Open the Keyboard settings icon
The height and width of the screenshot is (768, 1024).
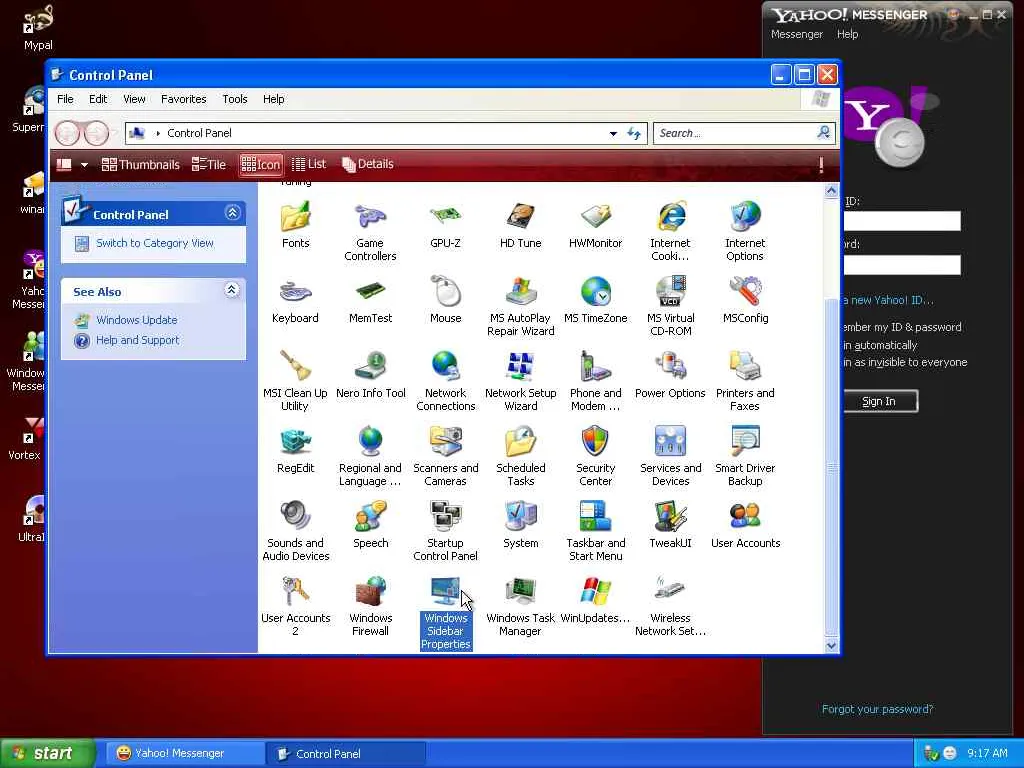[x=295, y=293]
